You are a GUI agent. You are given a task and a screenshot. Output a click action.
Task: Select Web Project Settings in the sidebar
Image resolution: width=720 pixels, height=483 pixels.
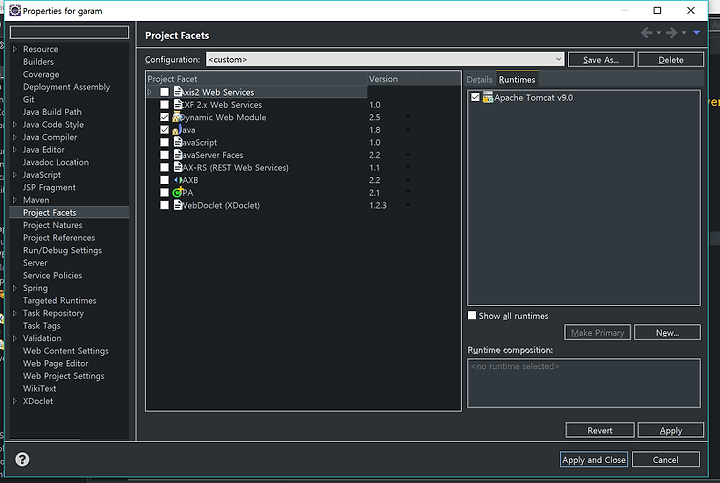pyautogui.click(x=64, y=376)
